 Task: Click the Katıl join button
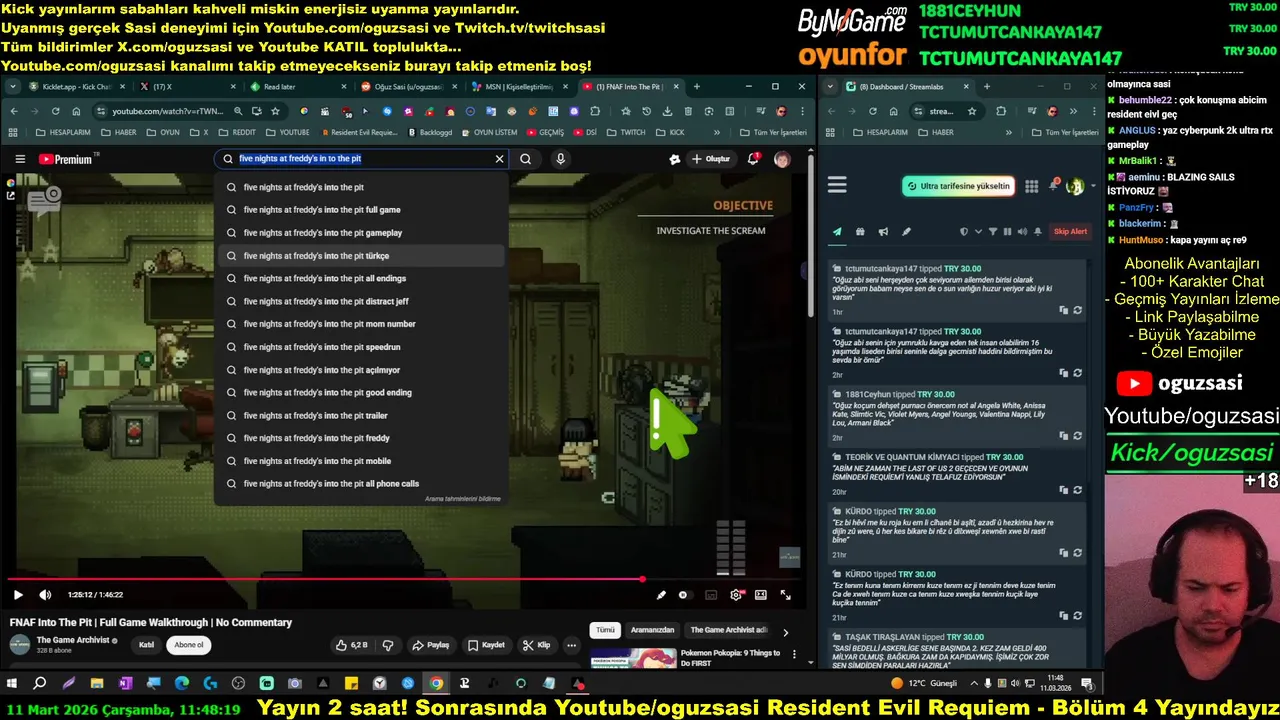point(146,645)
